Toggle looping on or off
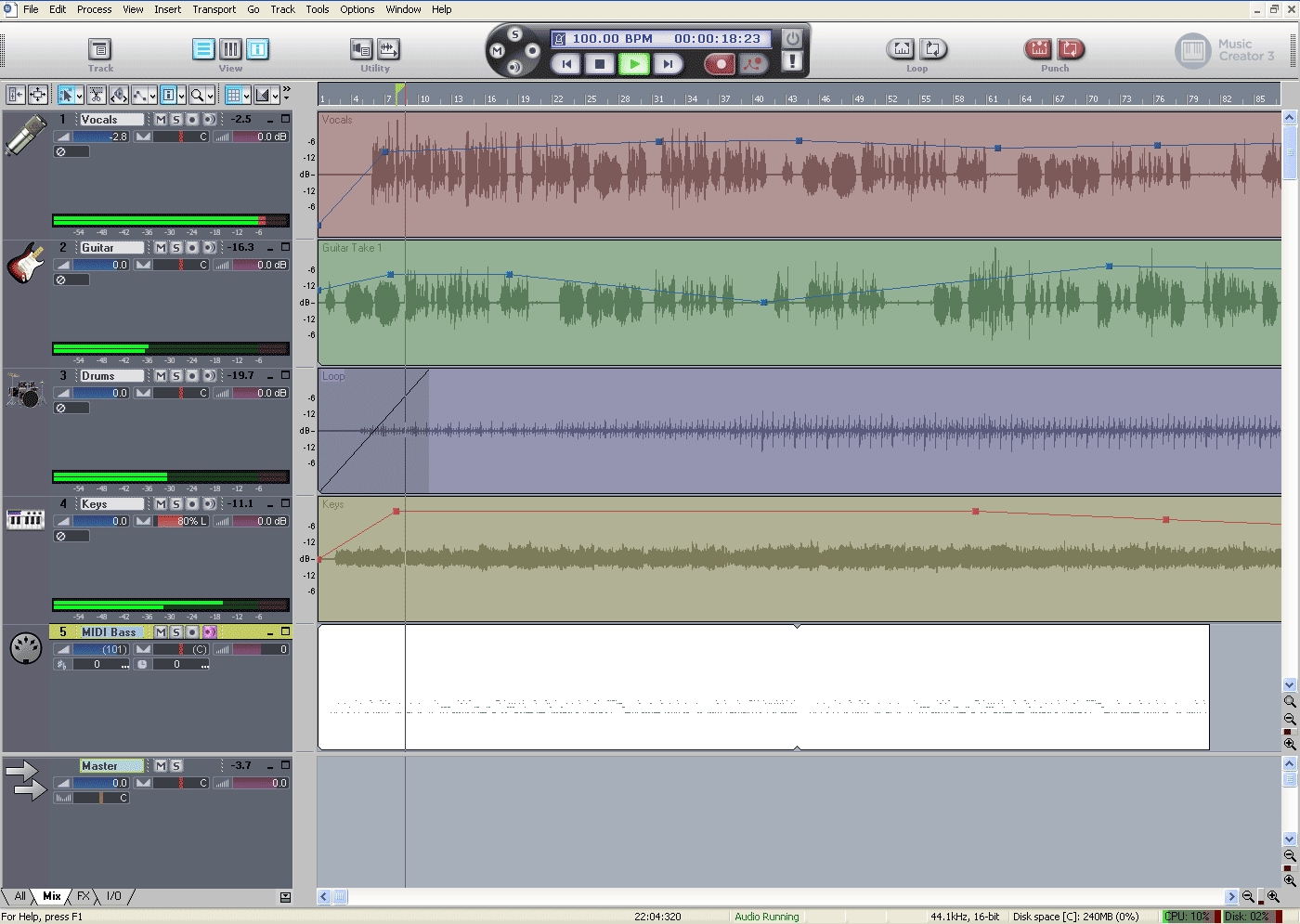The image size is (1300, 924). [x=933, y=49]
